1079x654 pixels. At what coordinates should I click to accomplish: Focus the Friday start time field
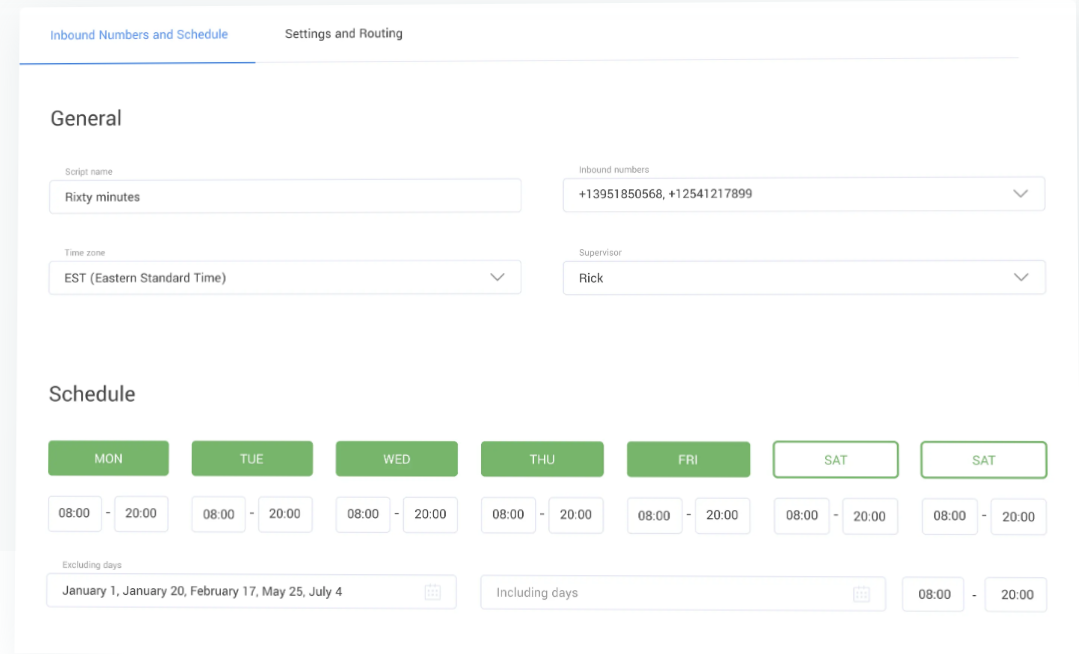[654, 516]
